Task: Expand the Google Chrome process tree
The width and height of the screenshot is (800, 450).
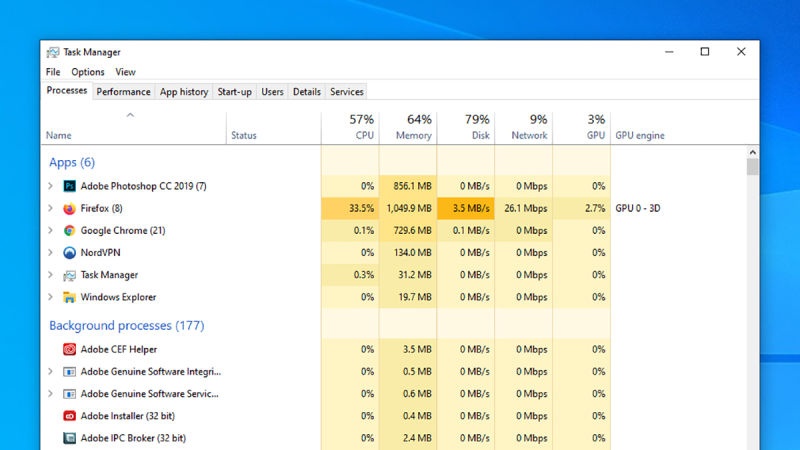Action: click(50, 230)
